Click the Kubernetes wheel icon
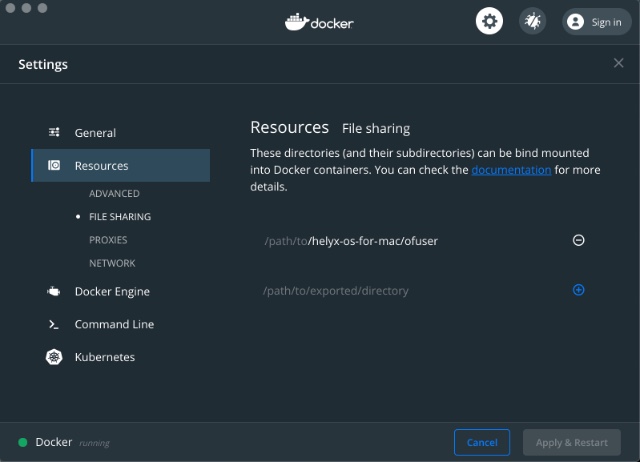The width and height of the screenshot is (640, 462). click(54, 357)
